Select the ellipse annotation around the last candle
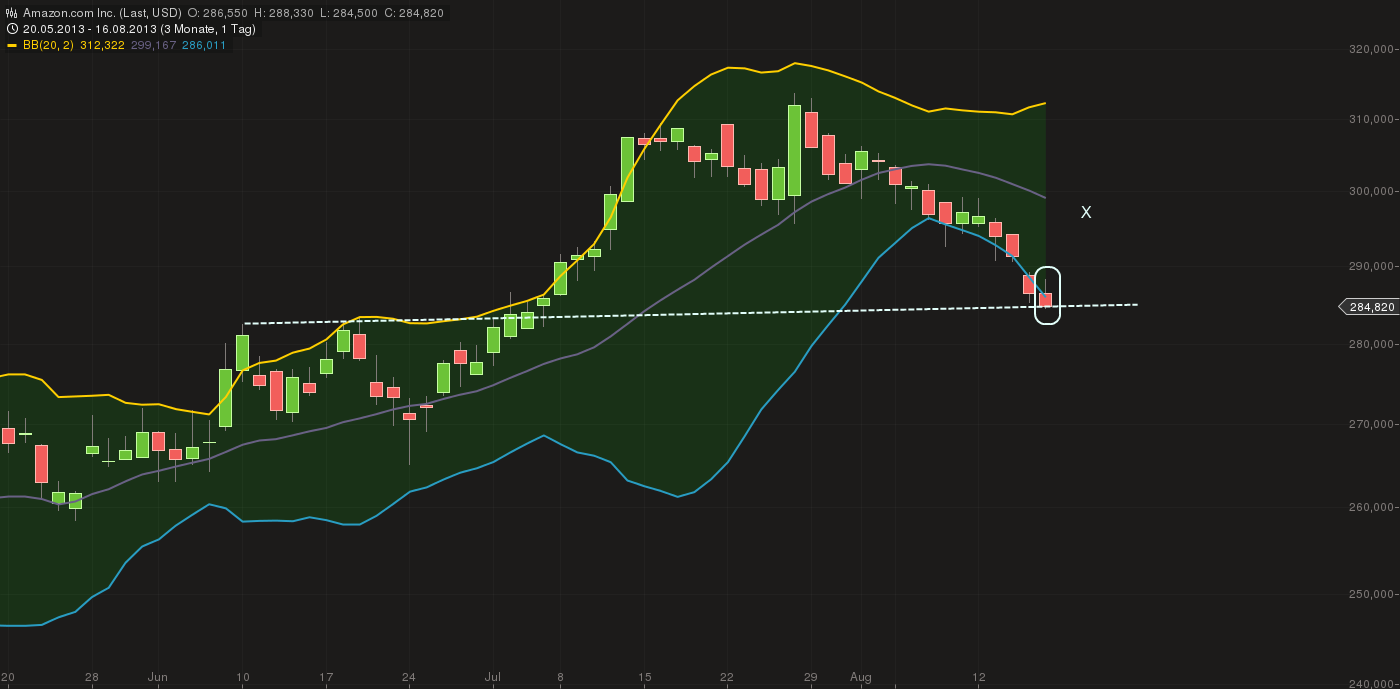 click(1047, 295)
